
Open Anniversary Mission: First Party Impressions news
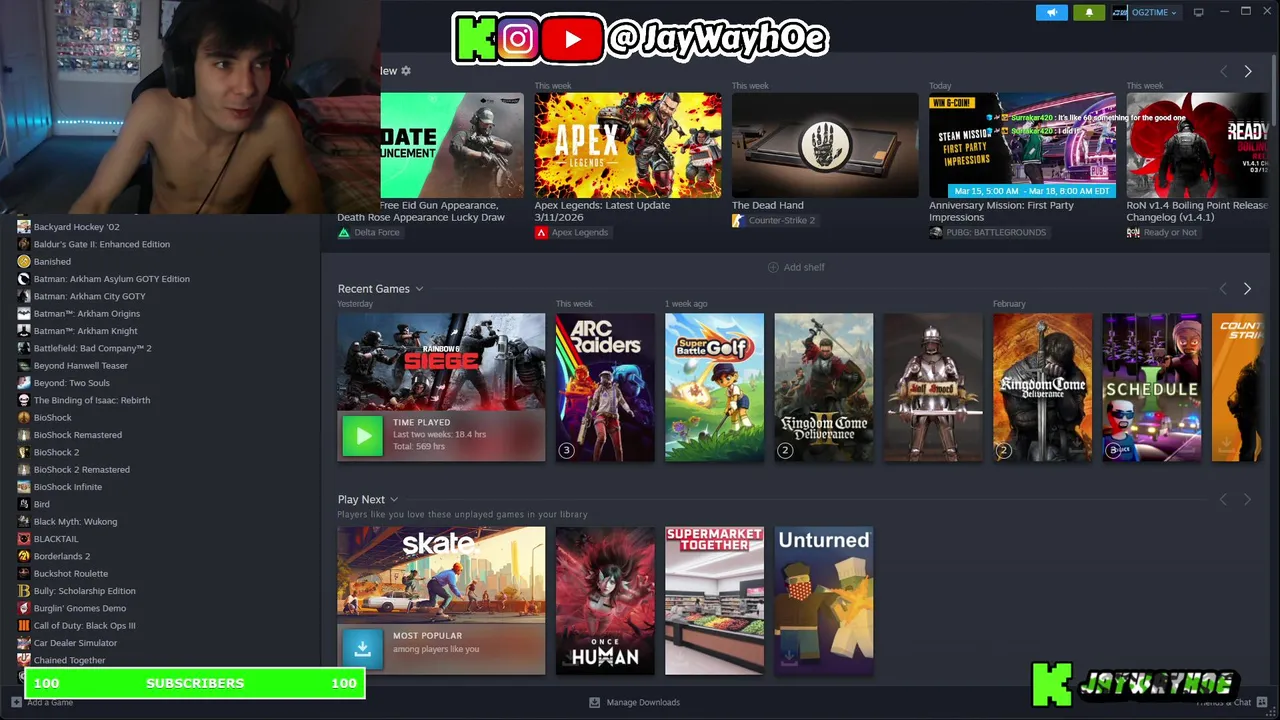(1022, 146)
